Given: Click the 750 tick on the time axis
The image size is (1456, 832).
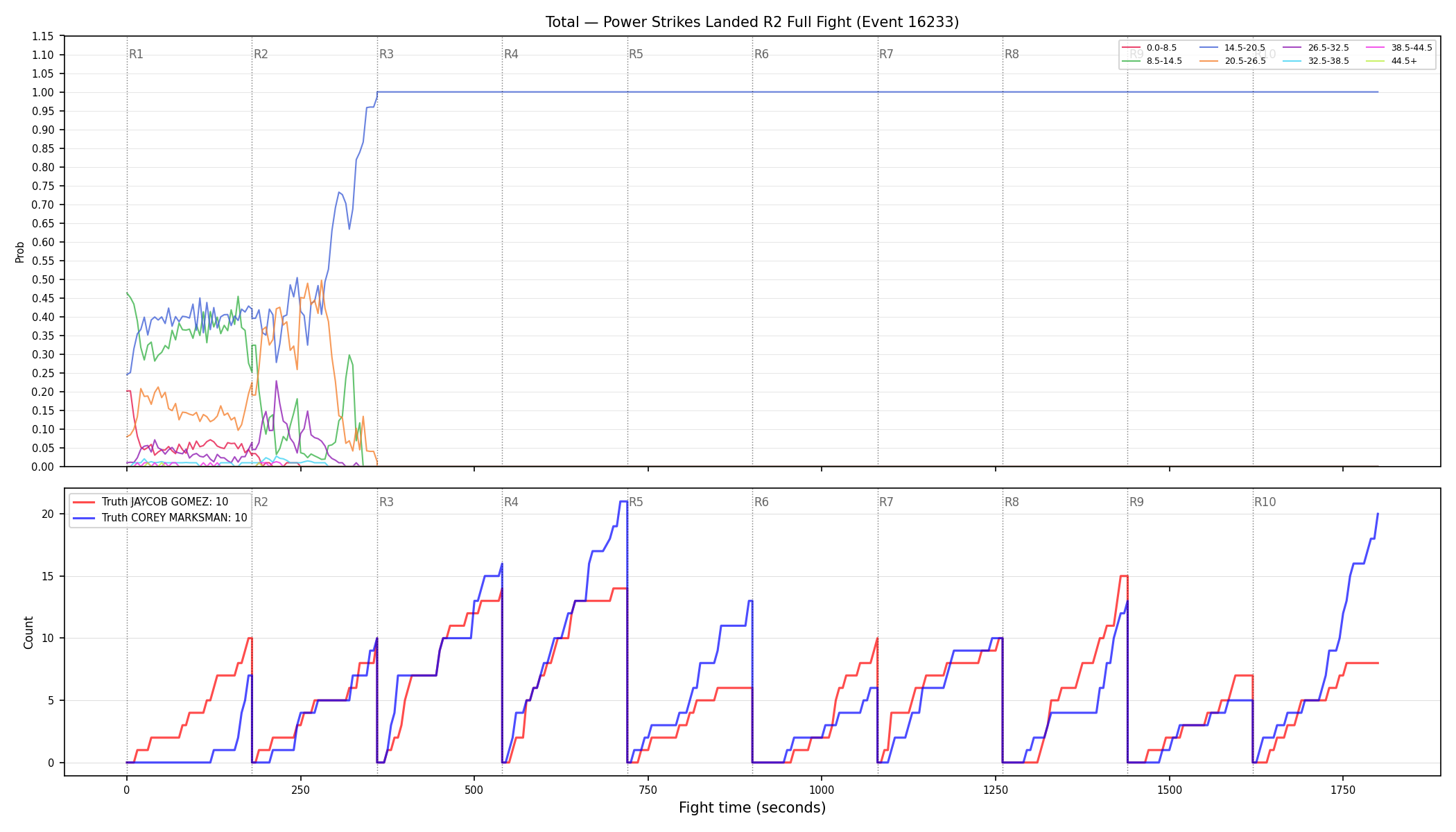Looking at the screenshot, I should pyautogui.click(x=648, y=790).
